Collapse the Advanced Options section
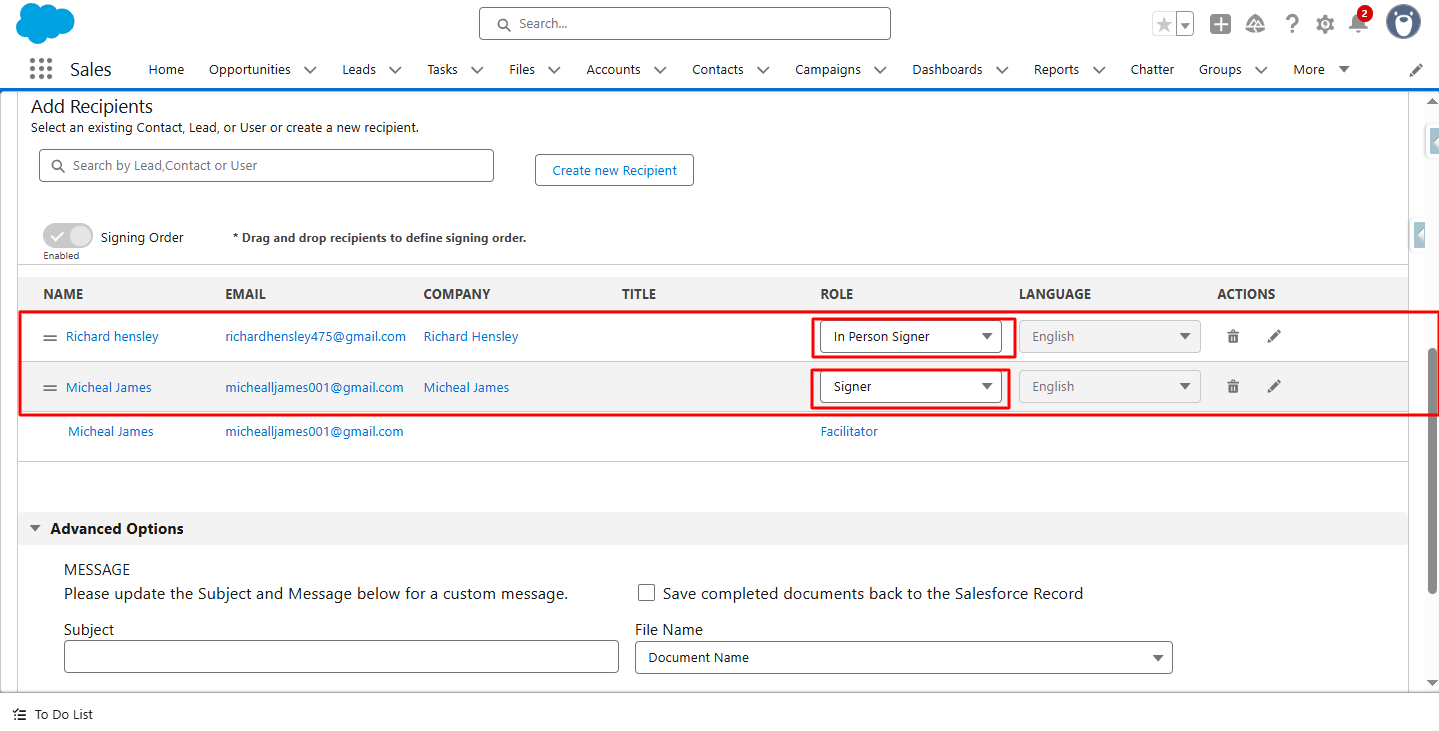 [x=36, y=529]
